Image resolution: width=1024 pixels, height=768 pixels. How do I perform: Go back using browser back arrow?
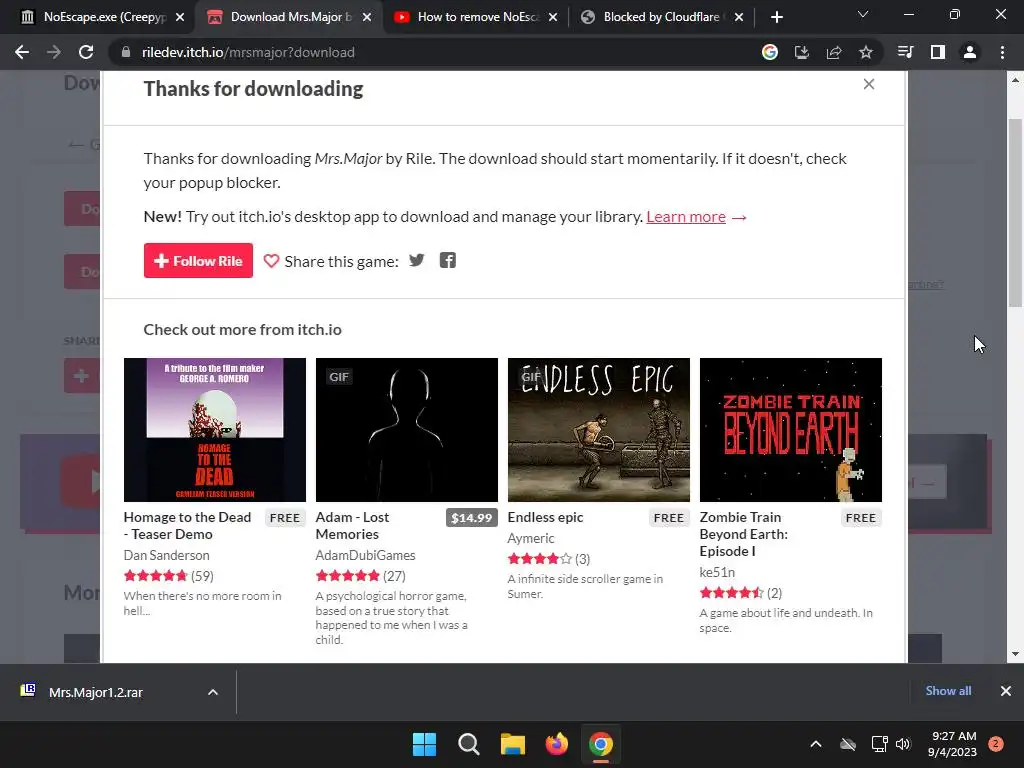[22, 52]
